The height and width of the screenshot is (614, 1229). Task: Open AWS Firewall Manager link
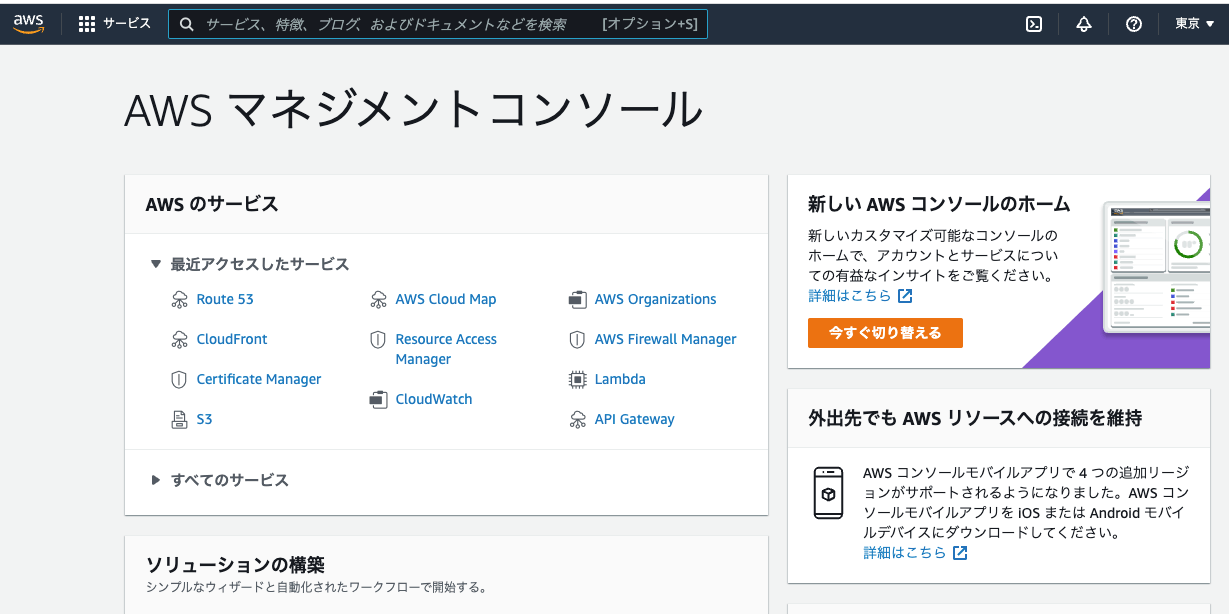point(665,339)
